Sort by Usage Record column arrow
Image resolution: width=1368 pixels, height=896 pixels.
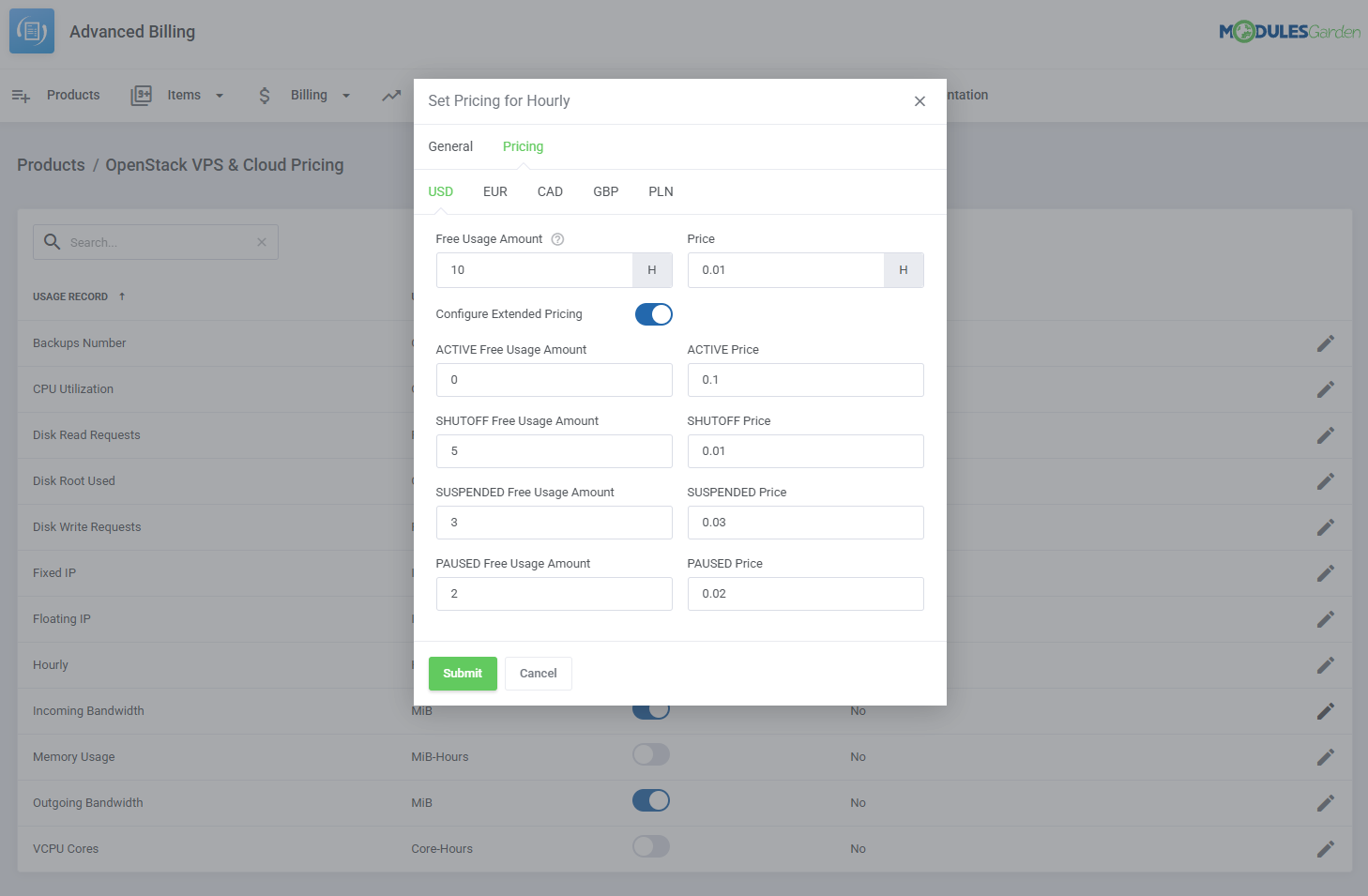[x=122, y=296]
